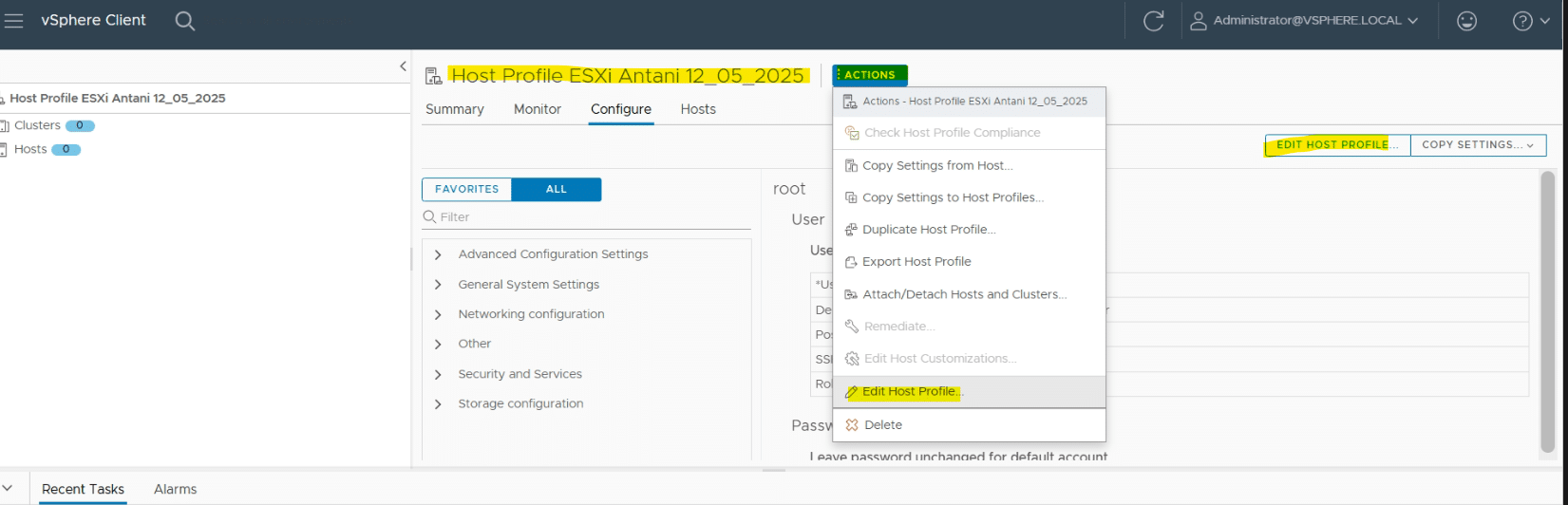Click the red Delete icon
This screenshot has height=505, width=1568.
pyautogui.click(x=852, y=425)
